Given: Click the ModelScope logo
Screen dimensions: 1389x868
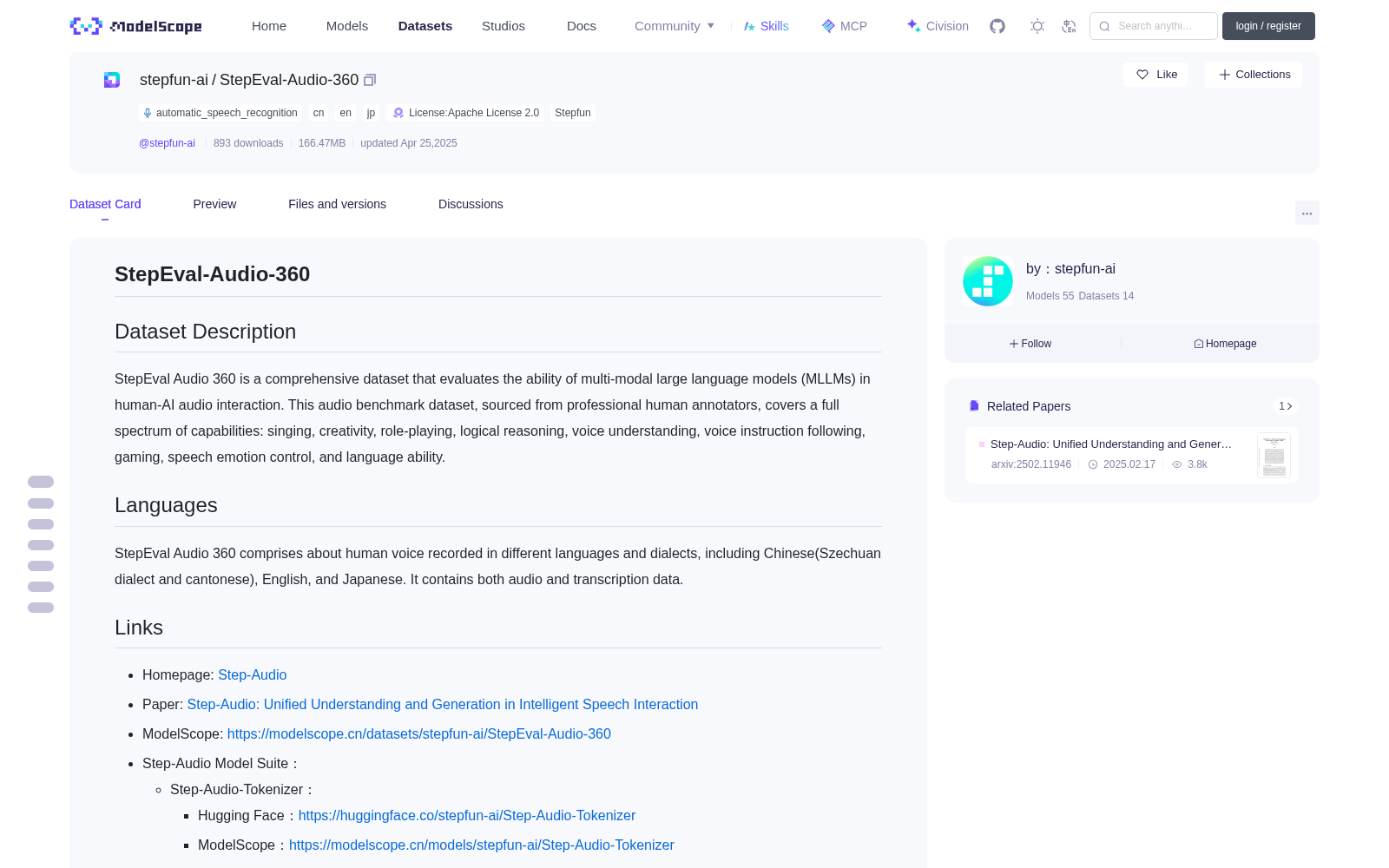Looking at the screenshot, I should pos(136,26).
